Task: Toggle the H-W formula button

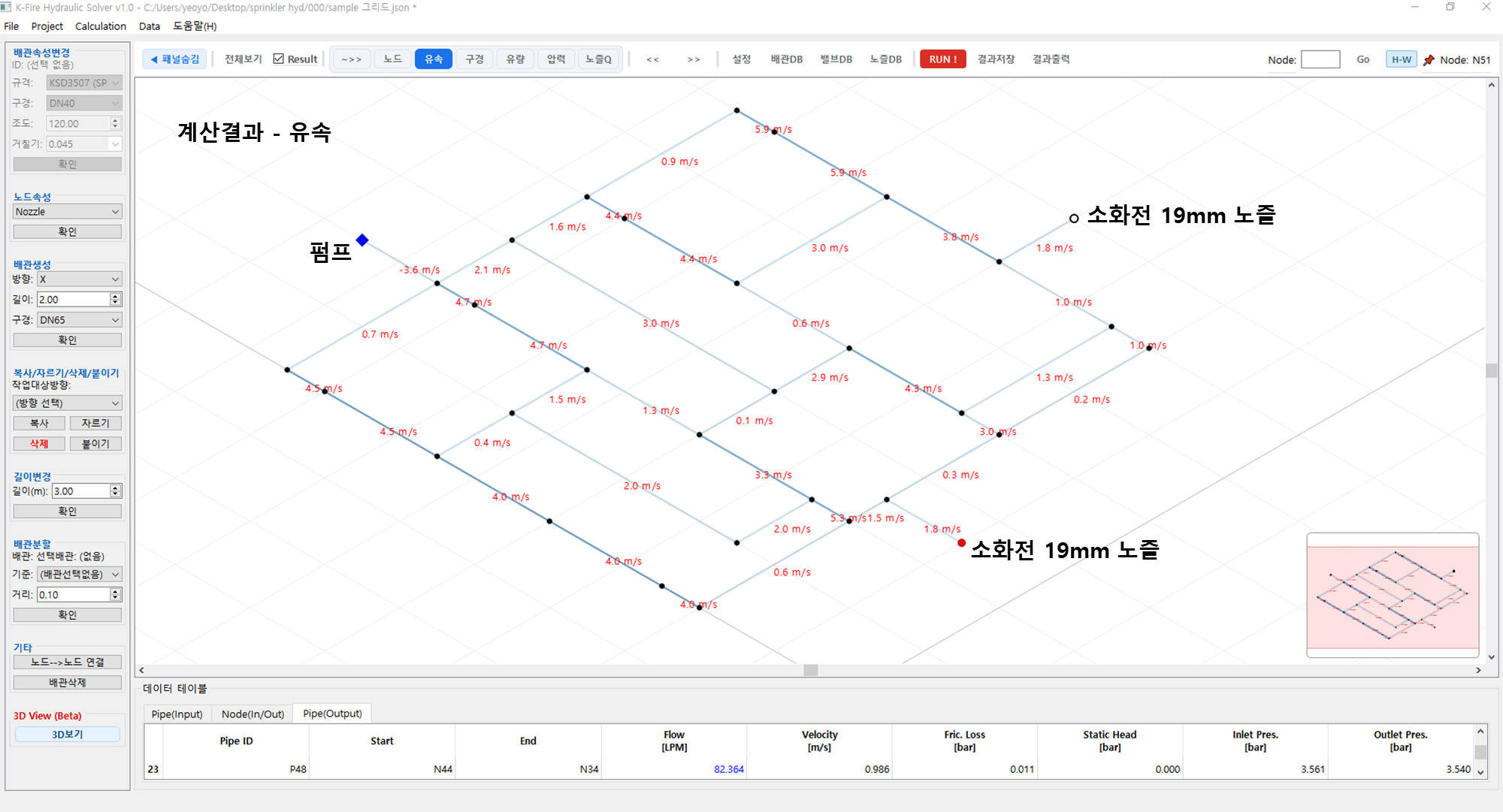Action: coord(1401,60)
